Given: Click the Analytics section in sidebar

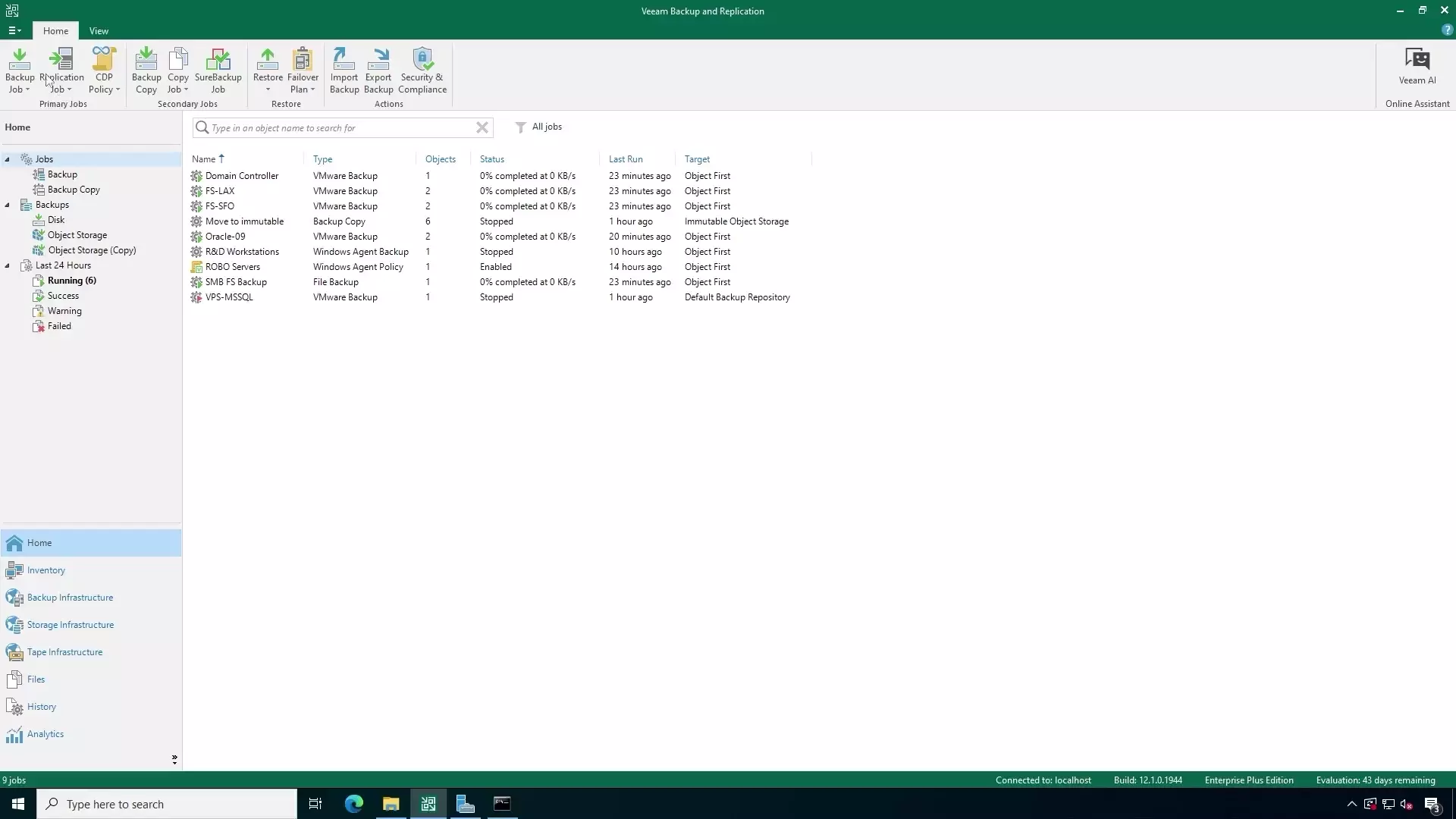Looking at the screenshot, I should 45,733.
